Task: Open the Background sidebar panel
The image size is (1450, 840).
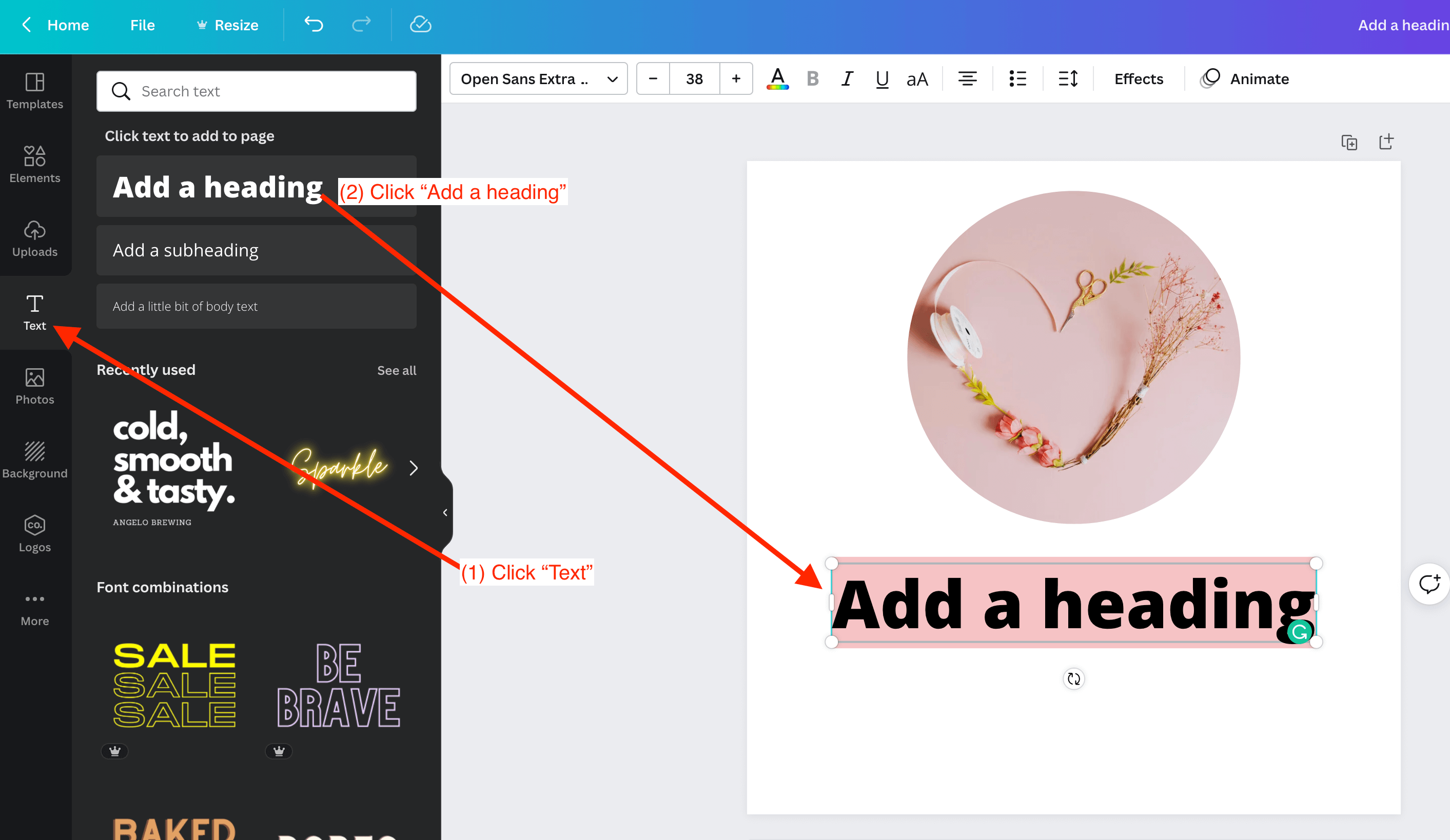Action: 34,459
